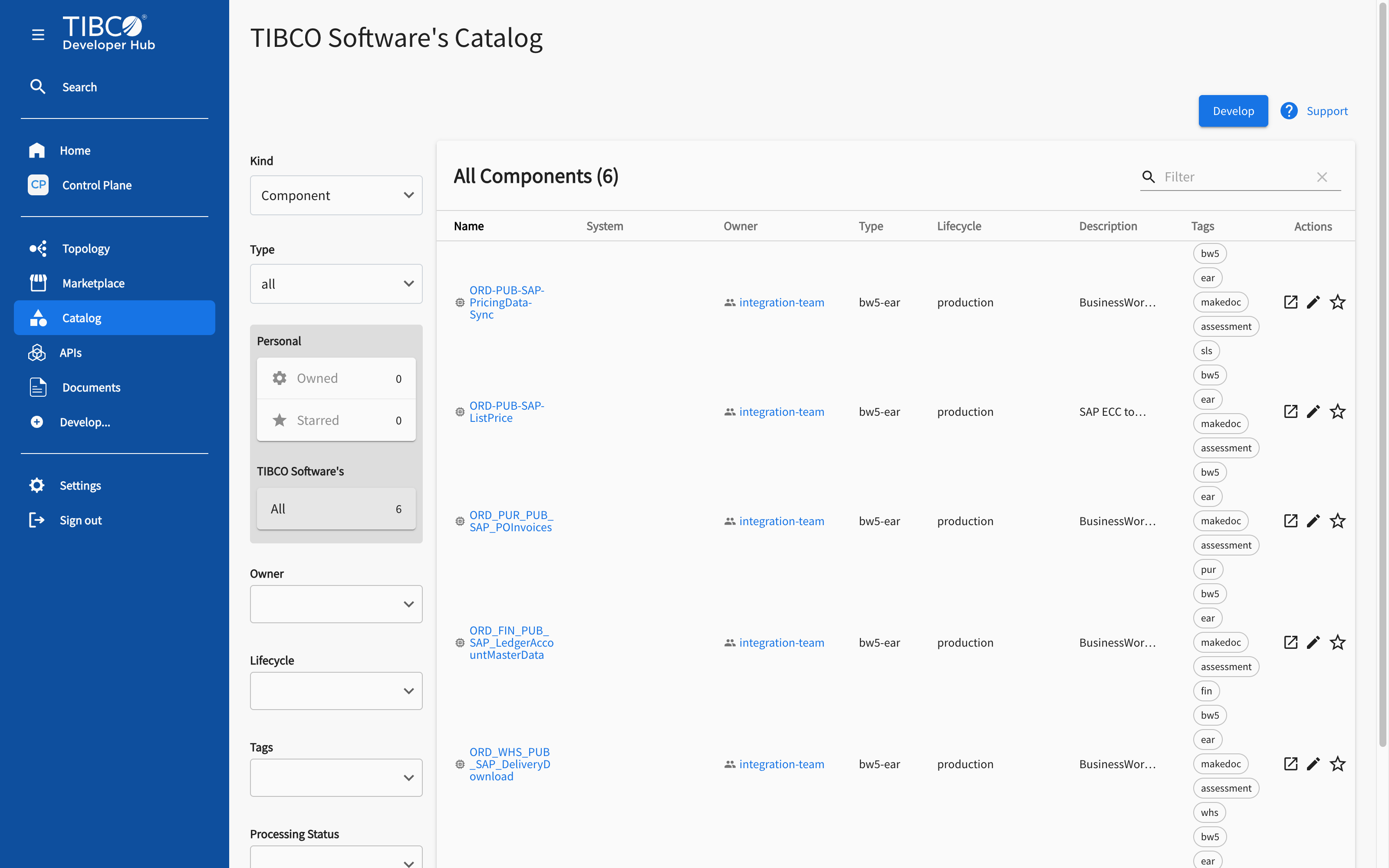
Task: Star the ORD-PUB-SAP-ListPrice component
Action: (x=1337, y=411)
